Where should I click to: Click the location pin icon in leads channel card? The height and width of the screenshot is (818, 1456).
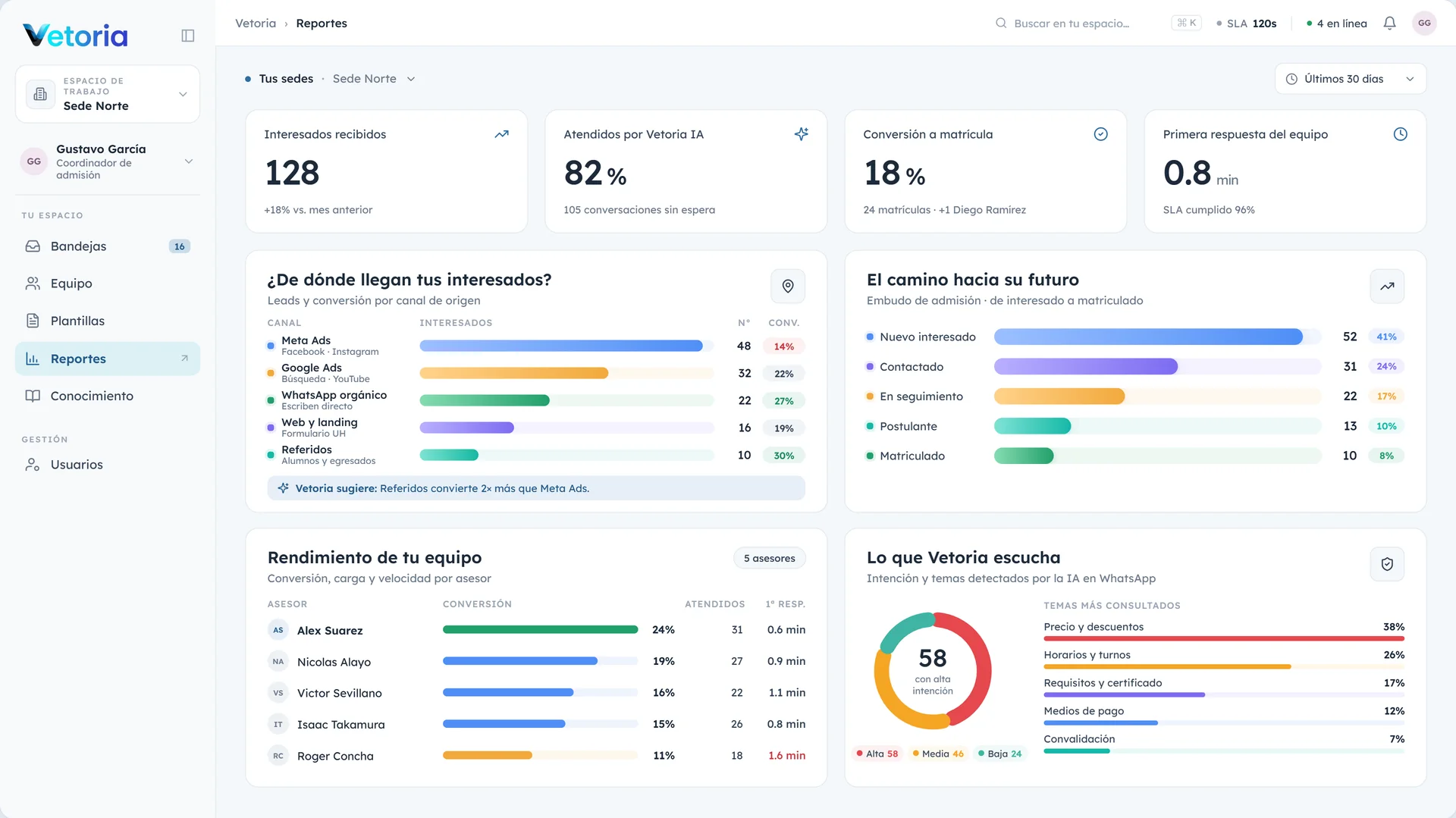788,286
